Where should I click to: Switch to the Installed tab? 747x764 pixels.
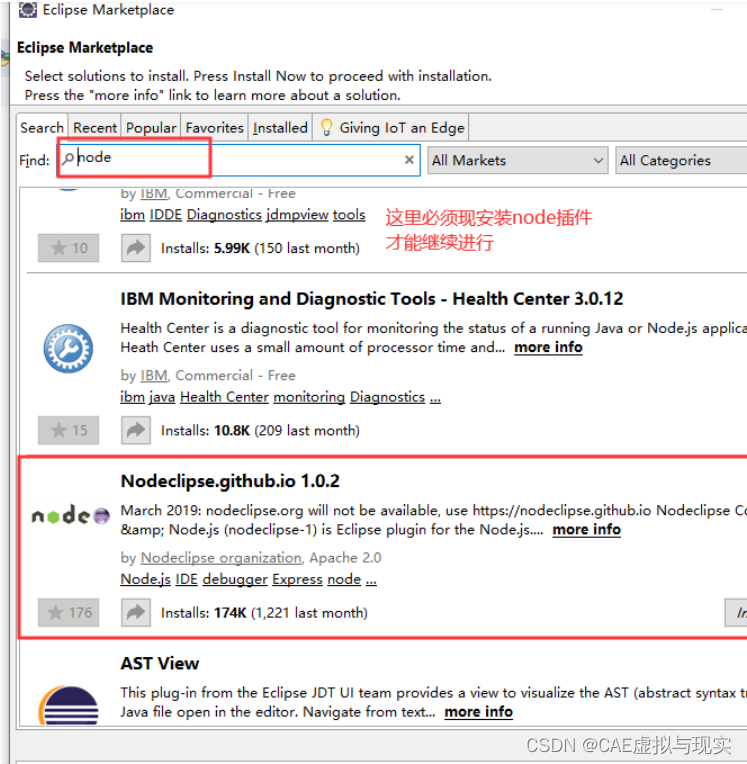280,128
